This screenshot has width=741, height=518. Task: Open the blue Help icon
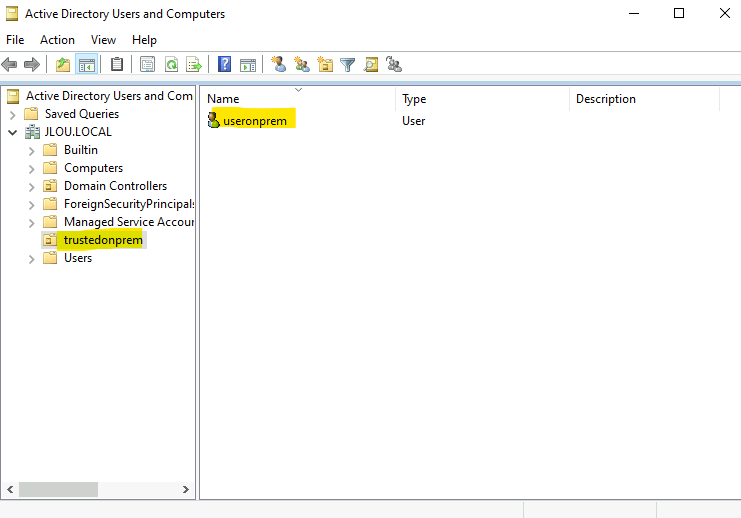[x=224, y=64]
